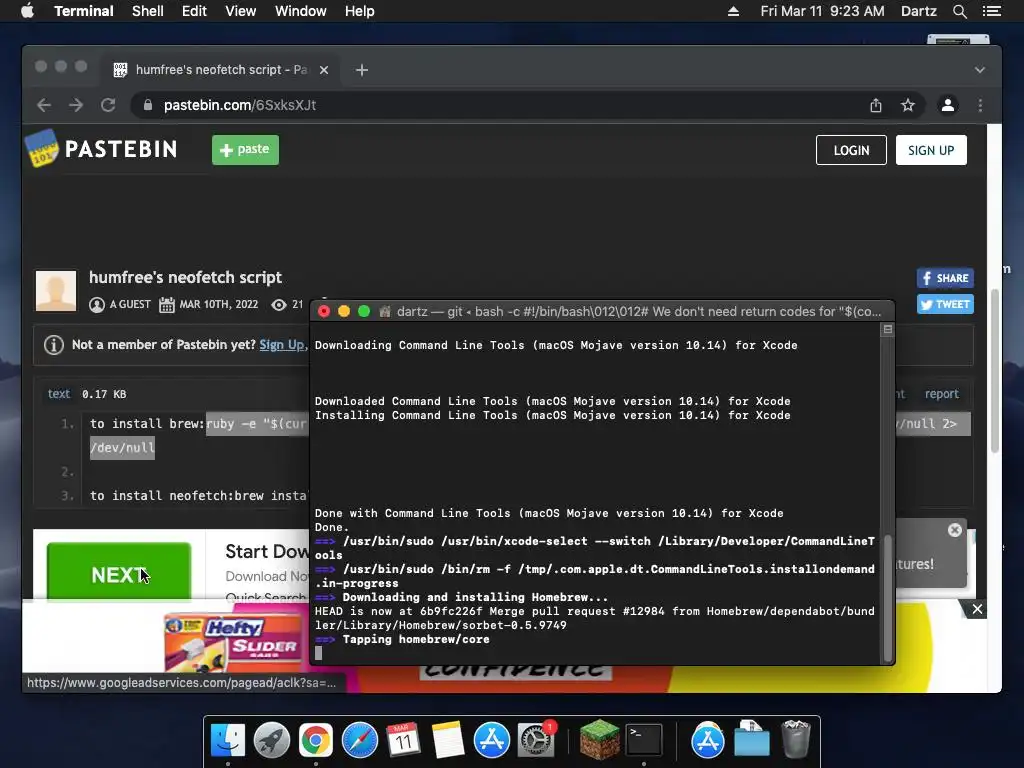This screenshot has height=768, width=1024.
Task: Click the Hefty Slider ad image
Action: click(232, 643)
